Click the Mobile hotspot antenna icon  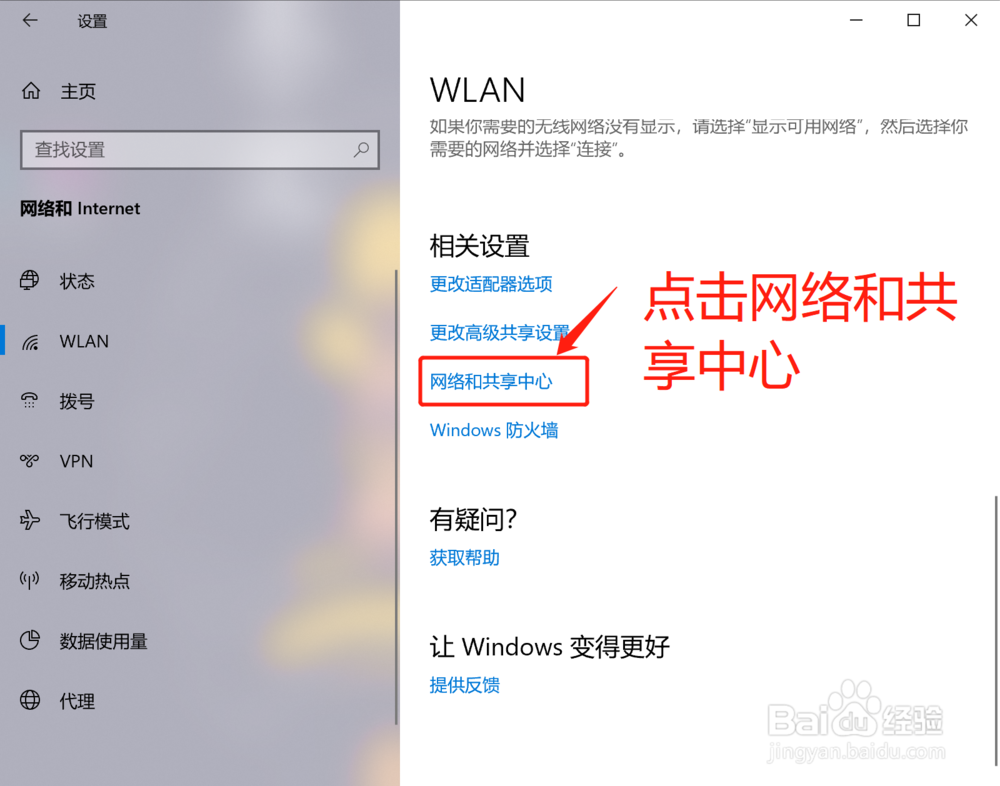click(x=29, y=581)
